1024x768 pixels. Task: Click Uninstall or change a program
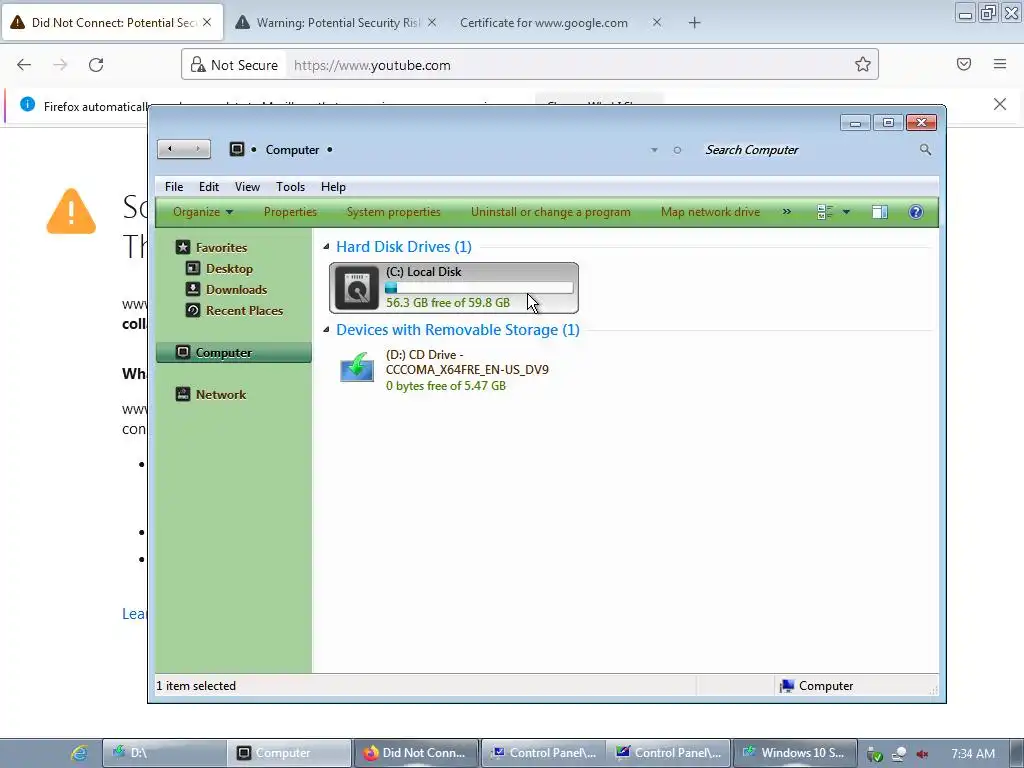coord(551,212)
